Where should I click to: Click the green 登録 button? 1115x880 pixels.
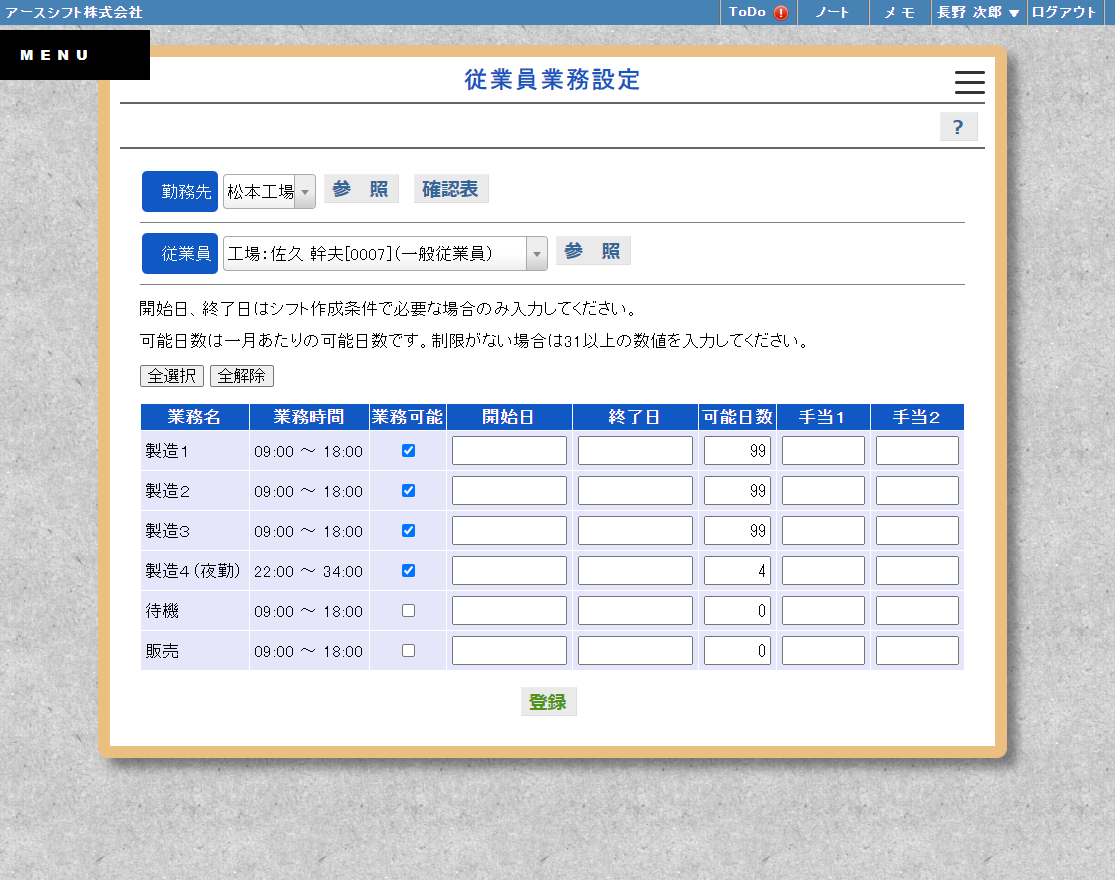(548, 702)
